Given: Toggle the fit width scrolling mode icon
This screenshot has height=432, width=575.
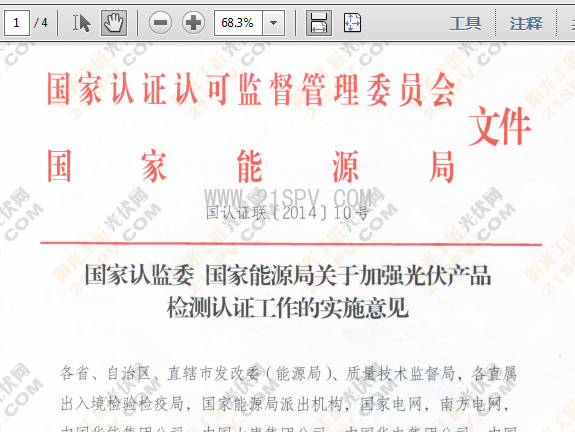Looking at the screenshot, I should click(x=319, y=23).
